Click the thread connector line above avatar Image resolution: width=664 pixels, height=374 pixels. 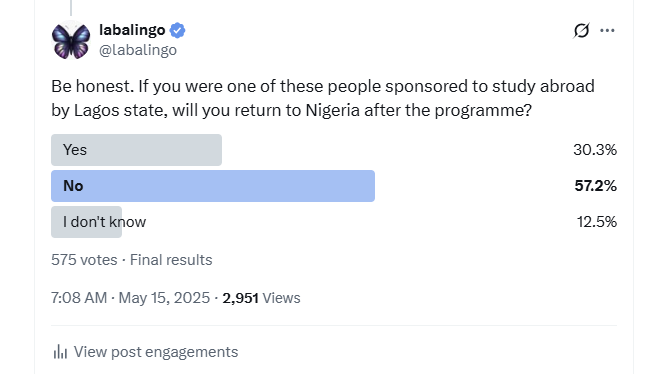(x=71, y=8)
